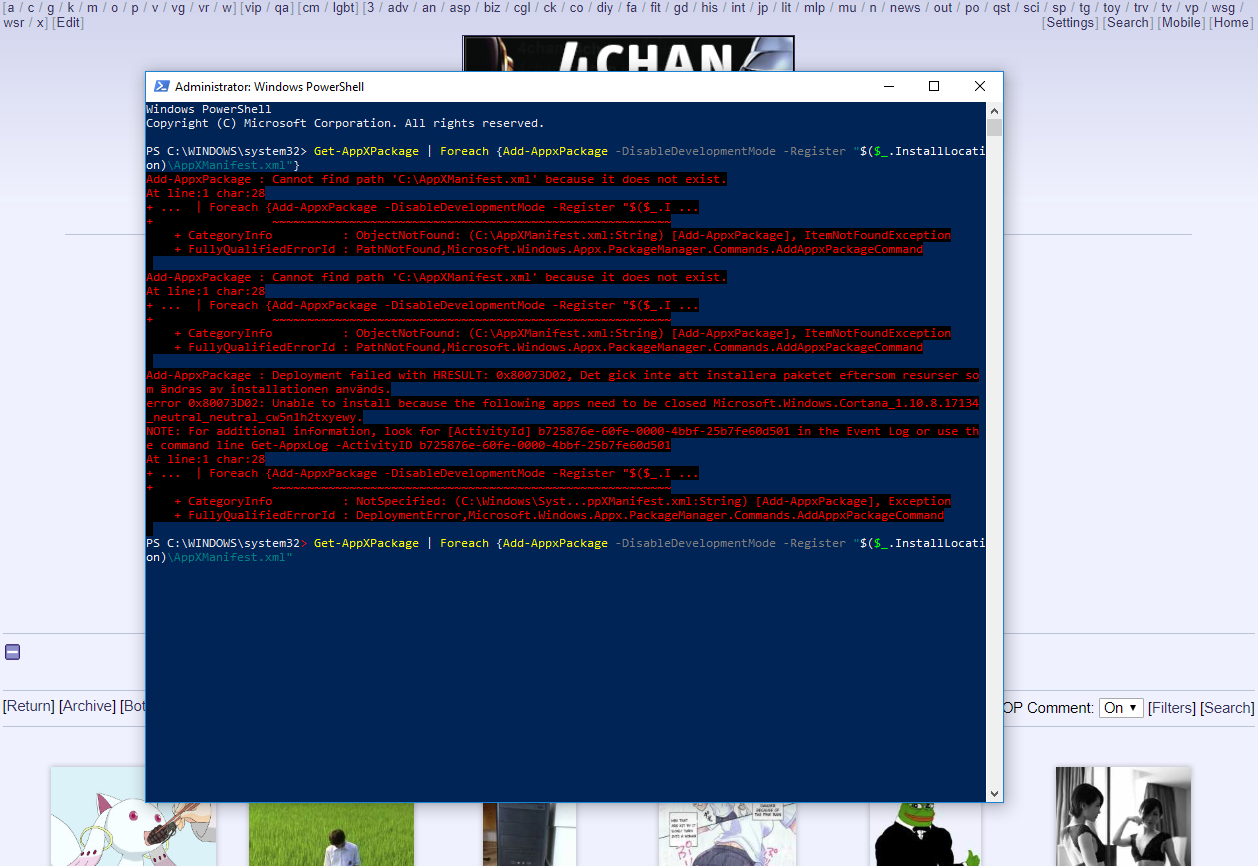1258x866 pixels.
Task: Go to the /vip/ board
Action: pyautogui.click(x=254, y=8)
